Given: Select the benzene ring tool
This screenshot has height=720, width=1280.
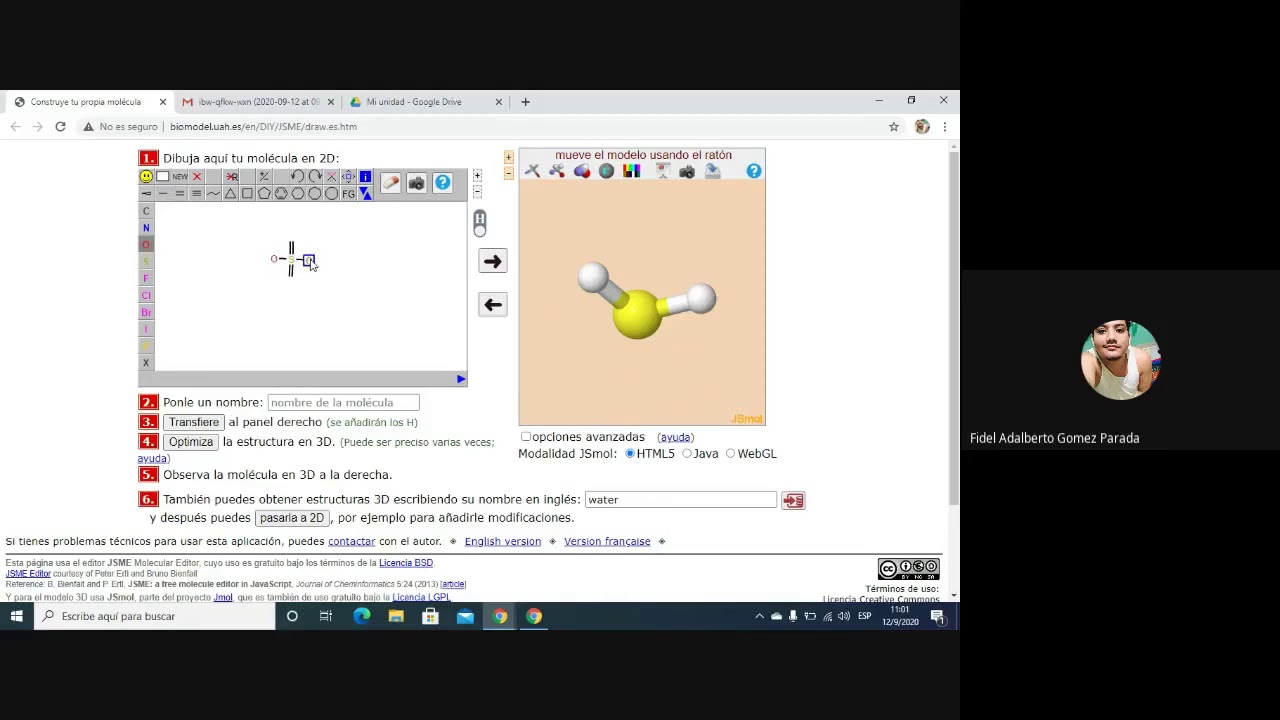Looking at the screenshot, I should click(281, 194).
